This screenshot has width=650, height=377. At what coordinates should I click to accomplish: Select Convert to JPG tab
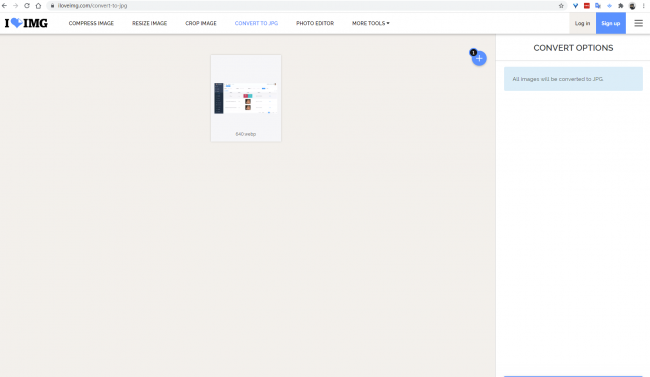(x=256, y=23)
